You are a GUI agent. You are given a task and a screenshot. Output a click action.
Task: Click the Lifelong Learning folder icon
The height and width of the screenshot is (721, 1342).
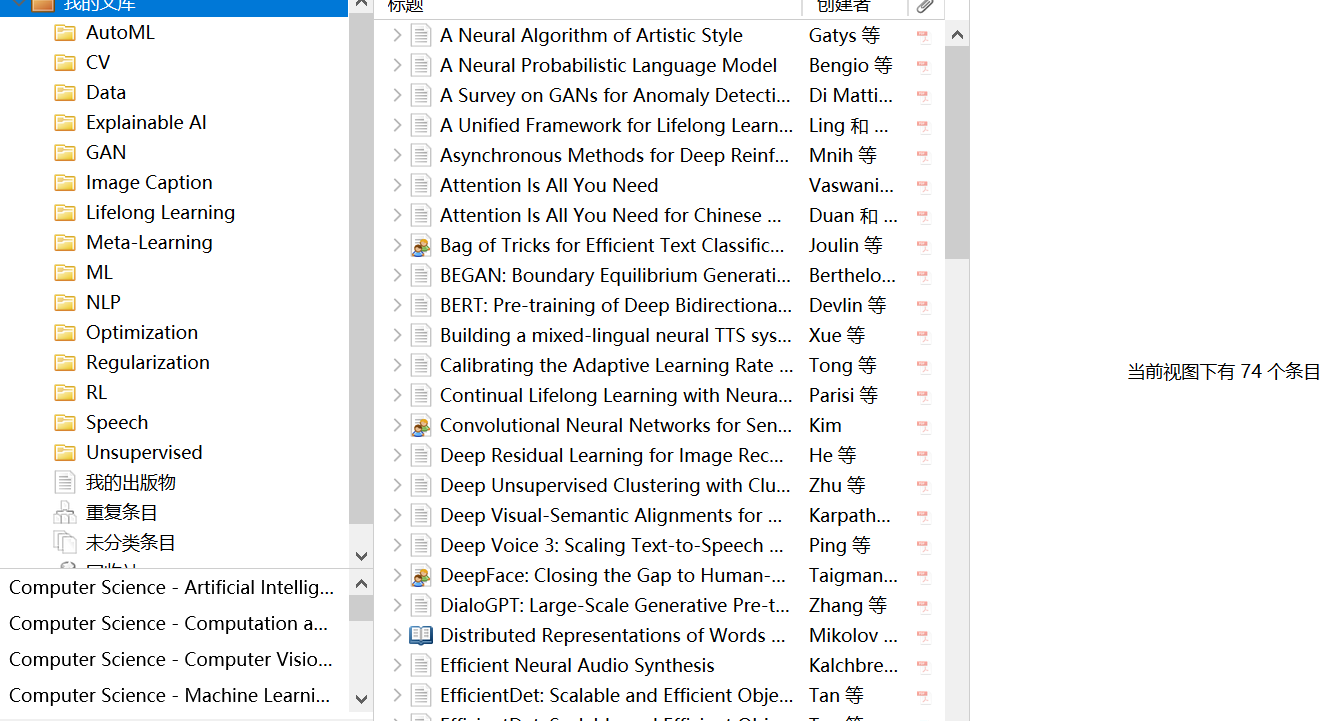(65, 213)
